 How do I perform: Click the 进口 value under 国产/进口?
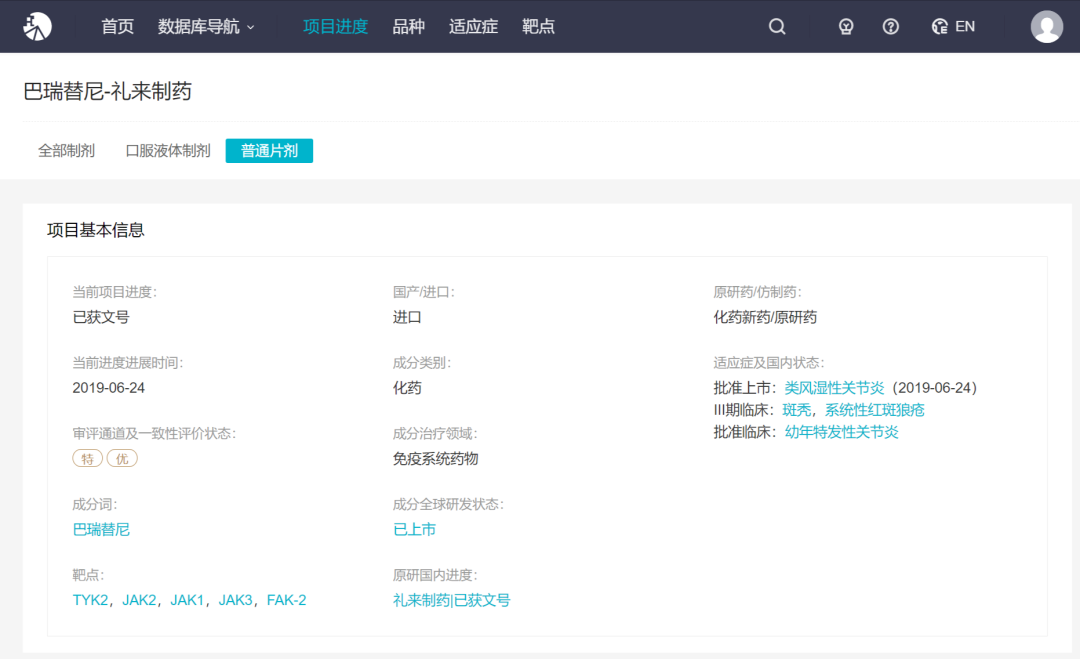[407, 317]
